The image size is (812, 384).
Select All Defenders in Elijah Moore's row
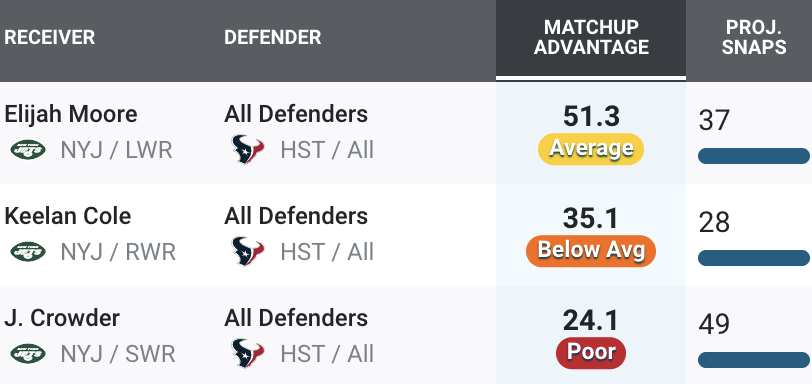click(x=296, y=114)
